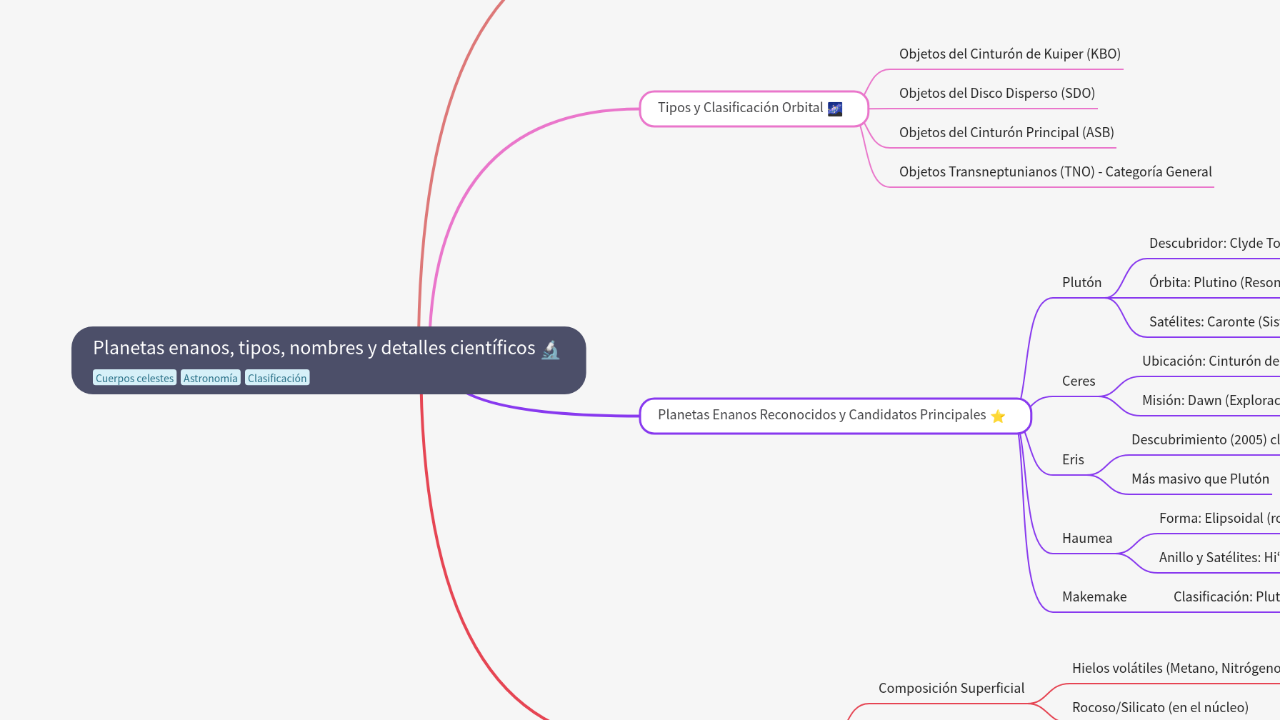Click the 'Makemake' node
The image size is (1280, 720).
pyautogui.click(x=1094, y=596)
